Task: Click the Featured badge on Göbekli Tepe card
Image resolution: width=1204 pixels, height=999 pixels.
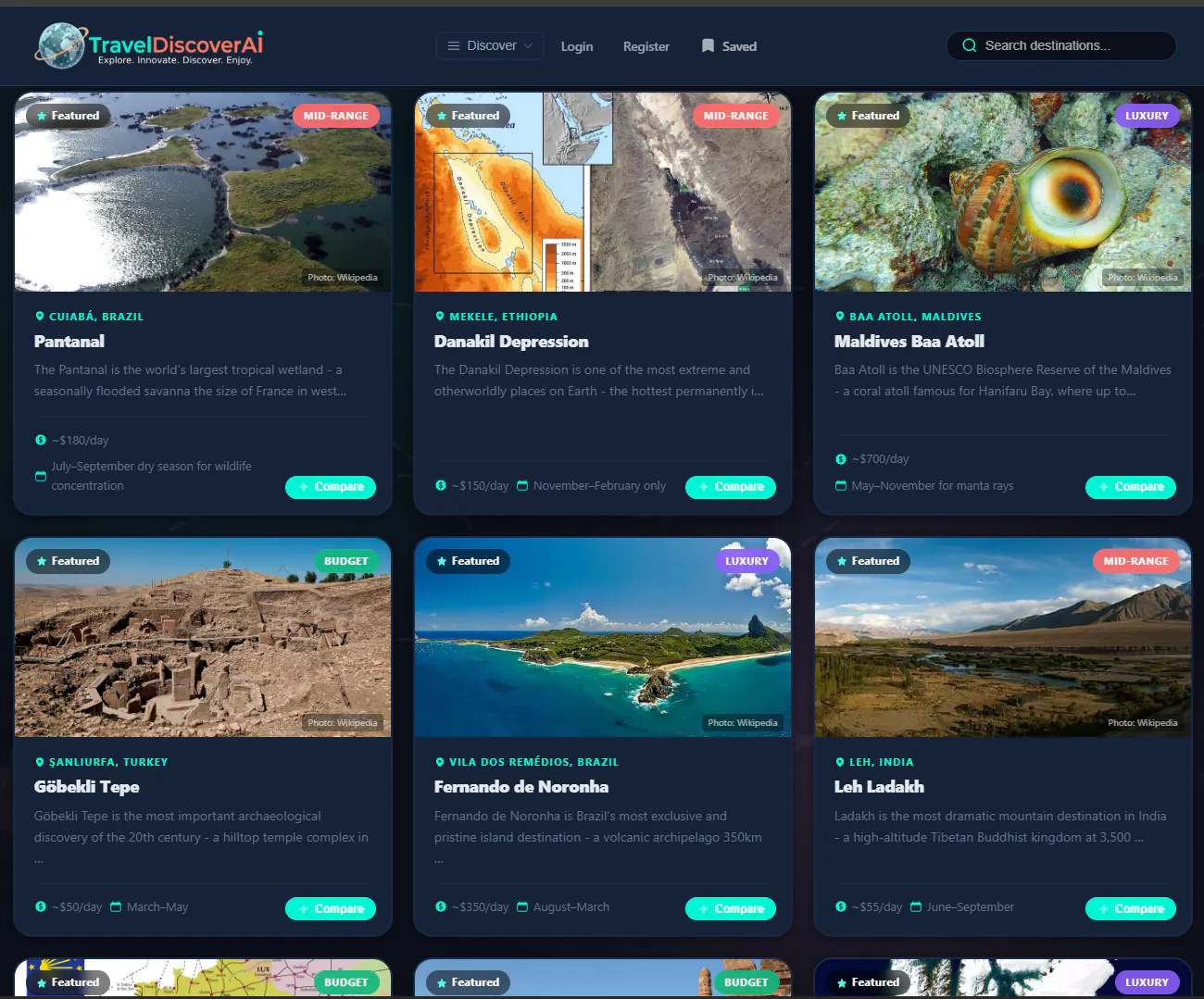Action: pos(69,561)
